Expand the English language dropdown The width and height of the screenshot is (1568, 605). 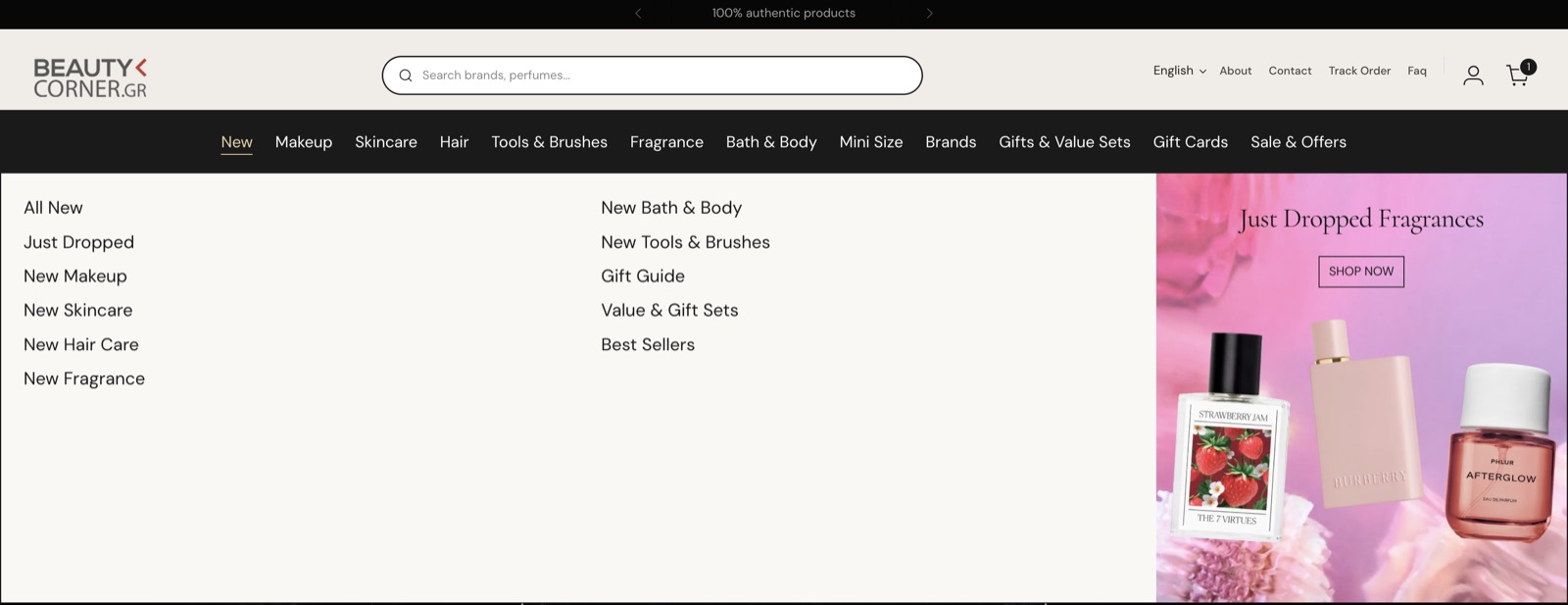click(1179, 71)
